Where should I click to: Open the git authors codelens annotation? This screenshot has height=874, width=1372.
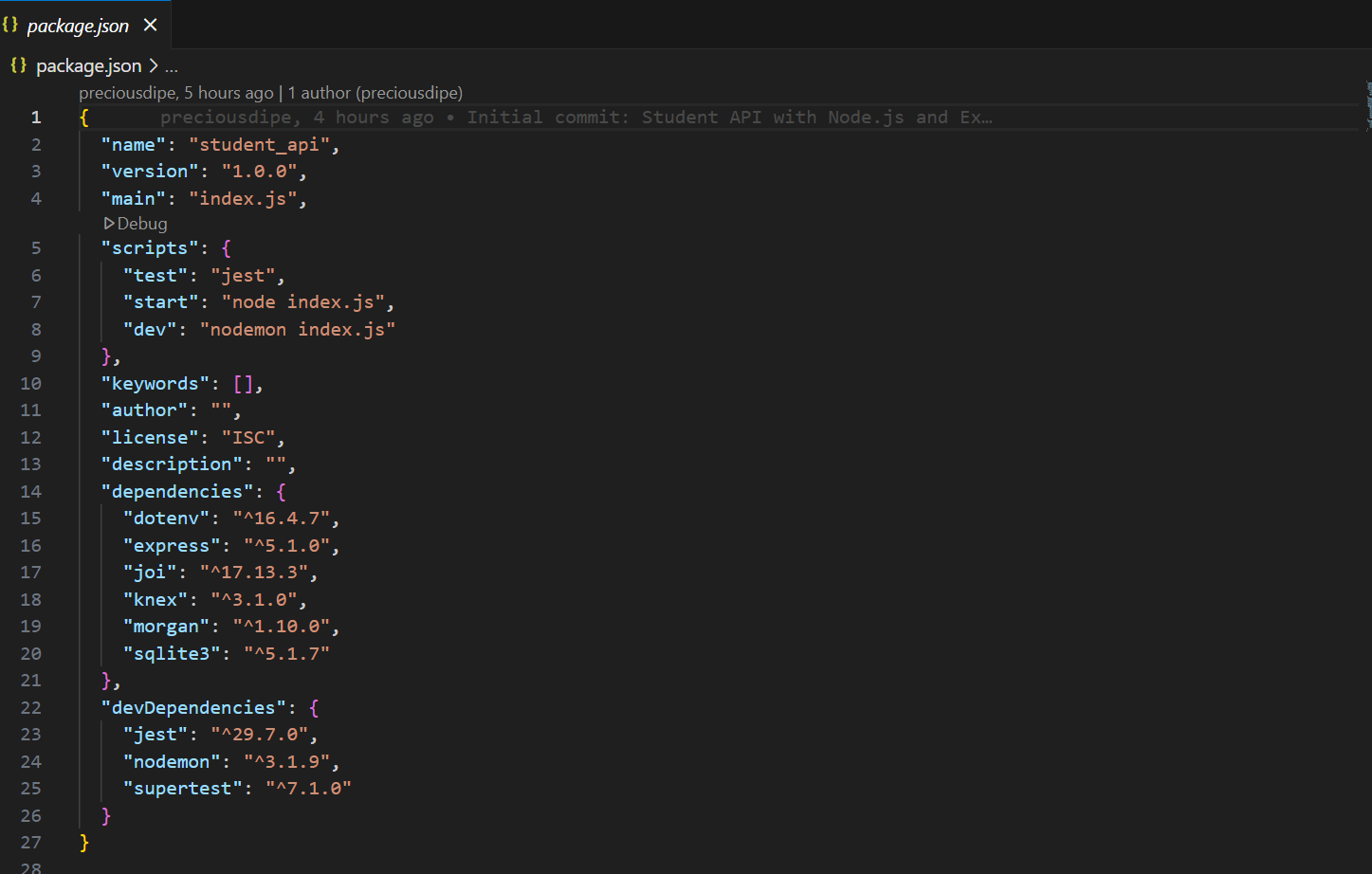click(271, 93)
